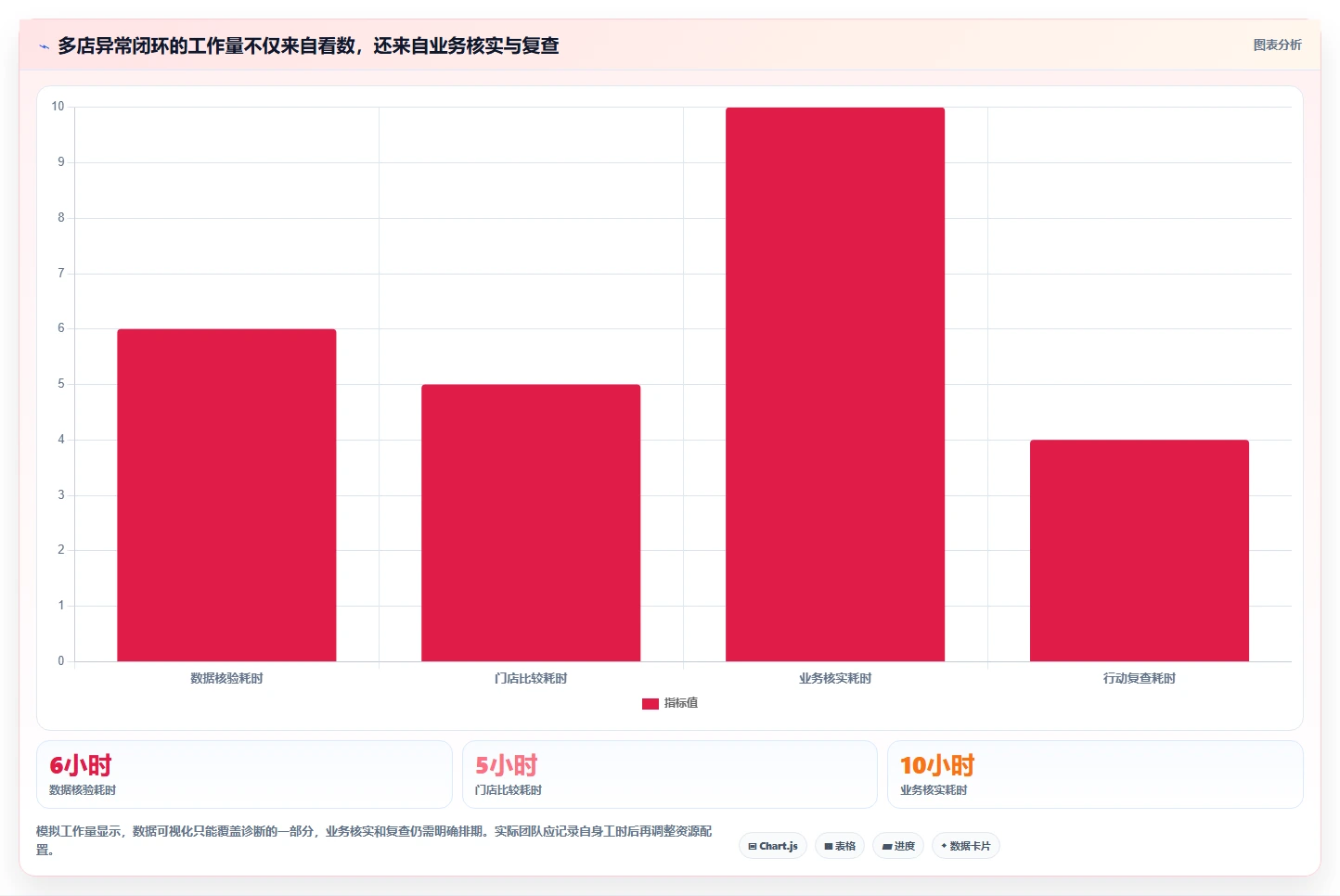
Task: Select the 门店比较耗时 bar in chart
Action: [x=531, y=523]
